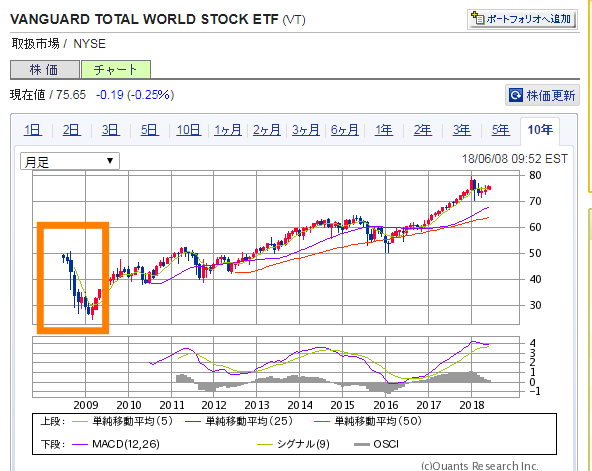The image size is (592, 471).
Task: Click the purple 単純移動平均(25) legend line
Action: pos(193,422)
